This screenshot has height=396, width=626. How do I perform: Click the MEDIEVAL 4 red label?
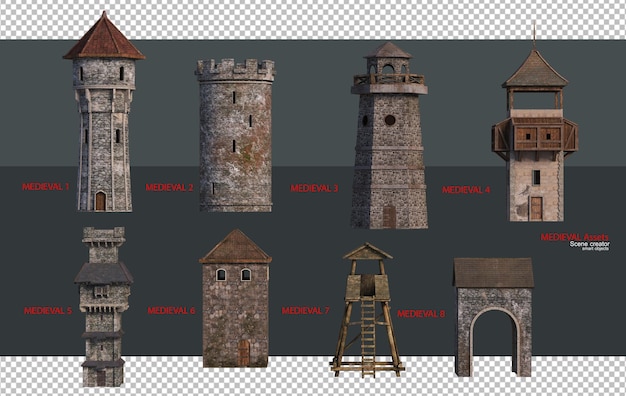pyautogui.click(x=466, y=190)
